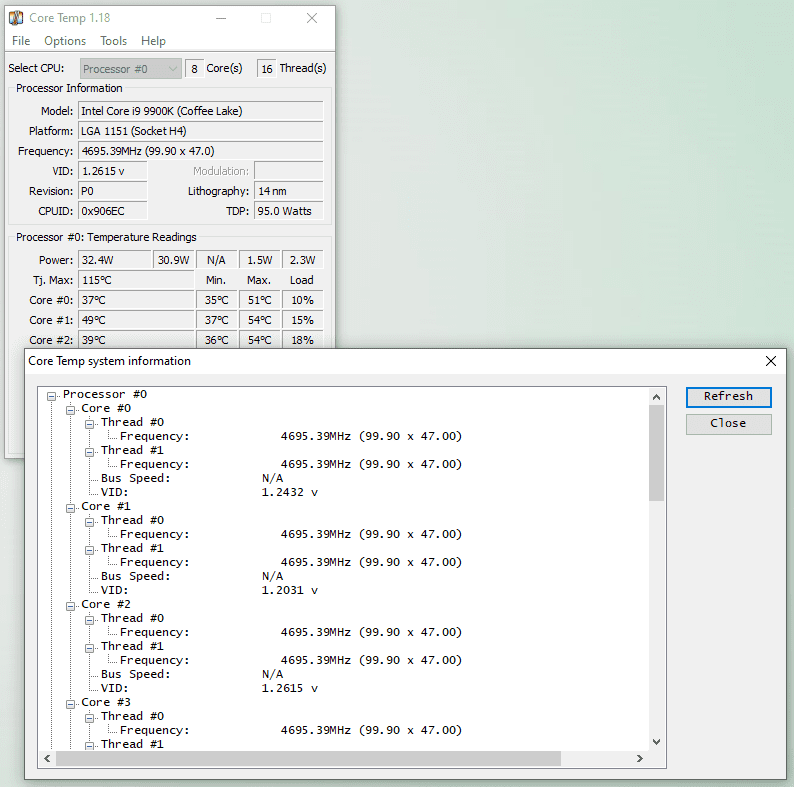794x787 pixels.
Task: Collapse Thread #1 under Core #1
Action: pos(90,550)
